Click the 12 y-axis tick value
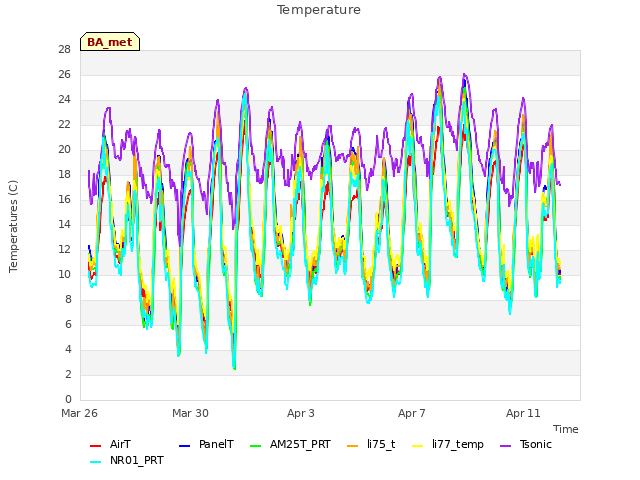This screenshot has height=480, width=640. click(65, 249)
